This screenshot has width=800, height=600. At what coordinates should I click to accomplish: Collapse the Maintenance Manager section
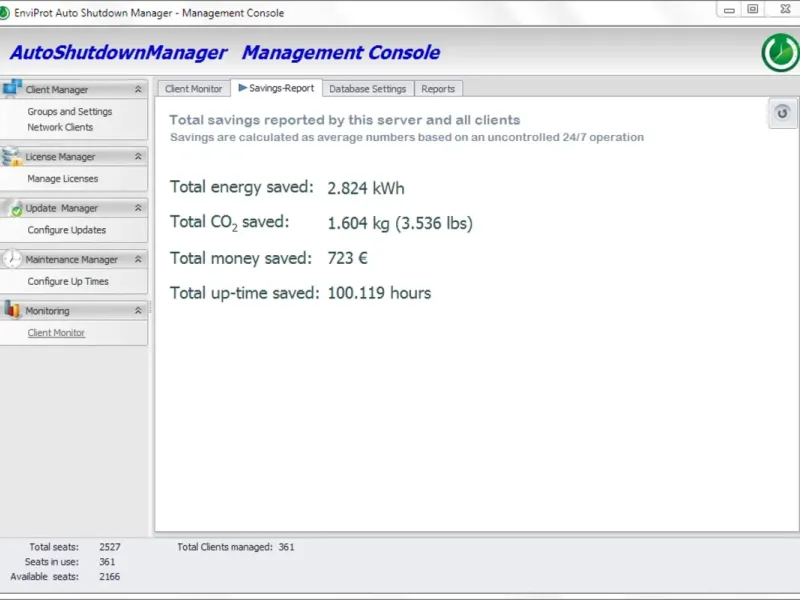click(138, 259)
